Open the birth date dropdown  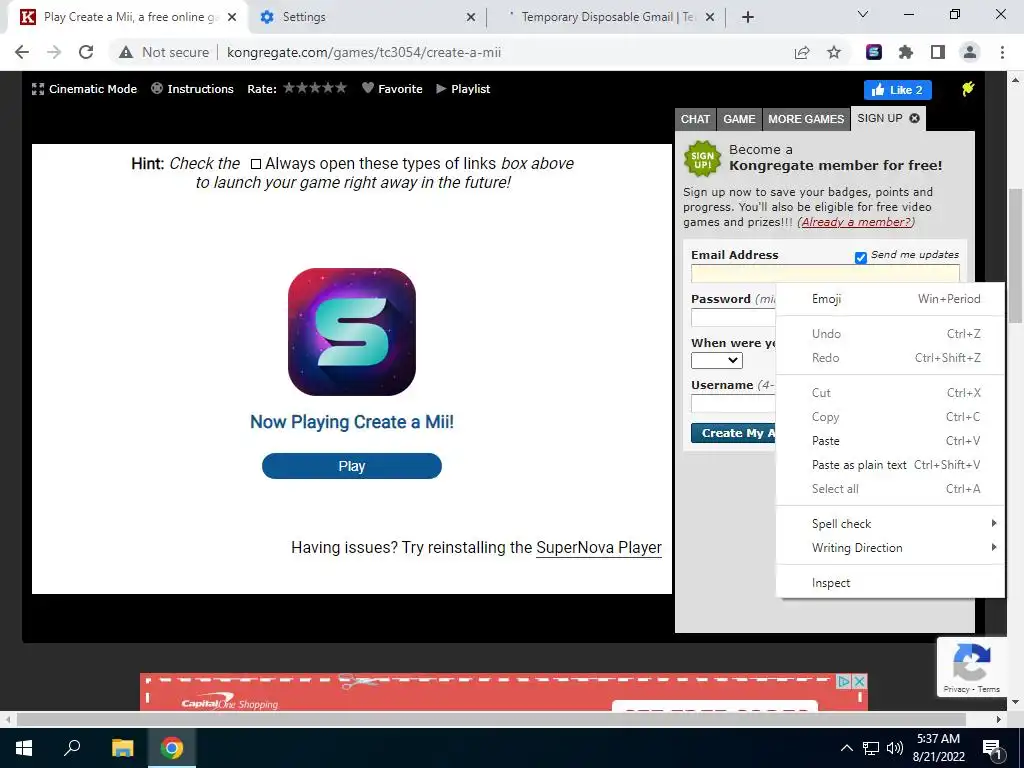click(x=716, y=360)
